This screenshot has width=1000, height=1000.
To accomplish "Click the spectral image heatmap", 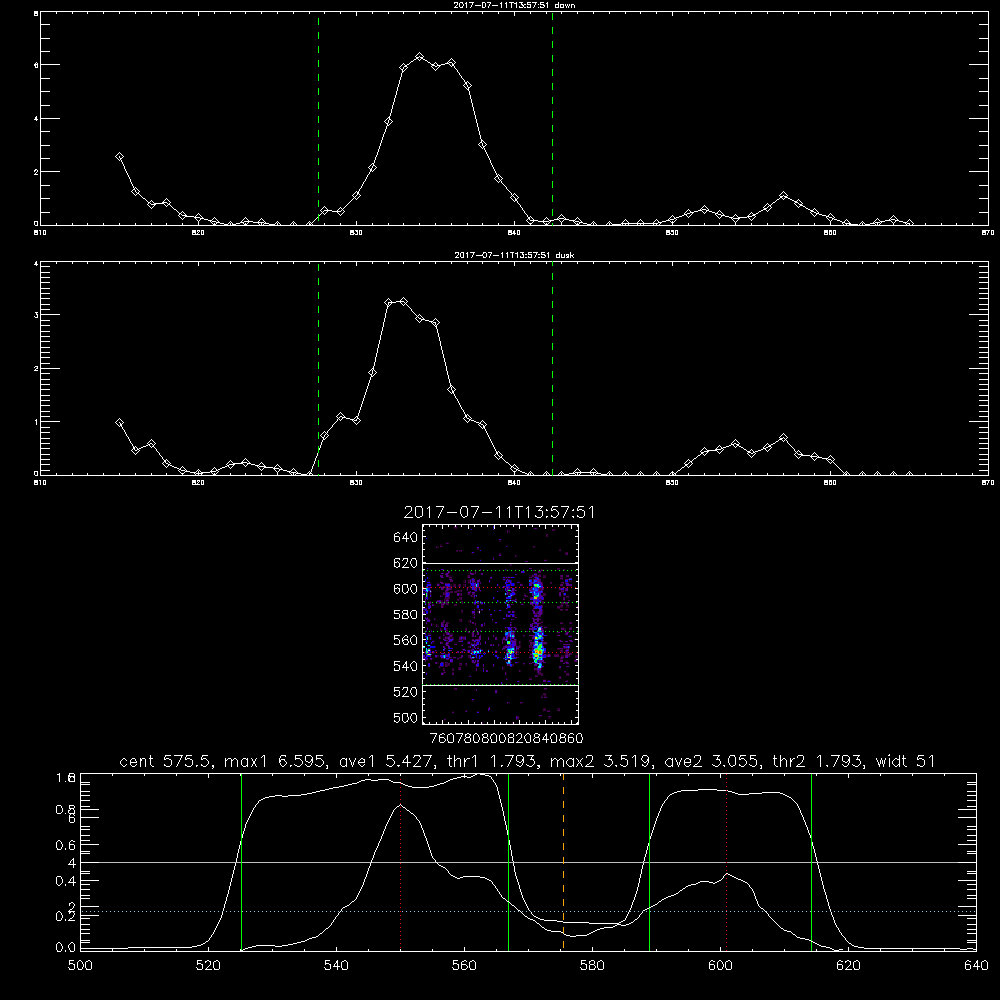I will click(x=500, y=624).
